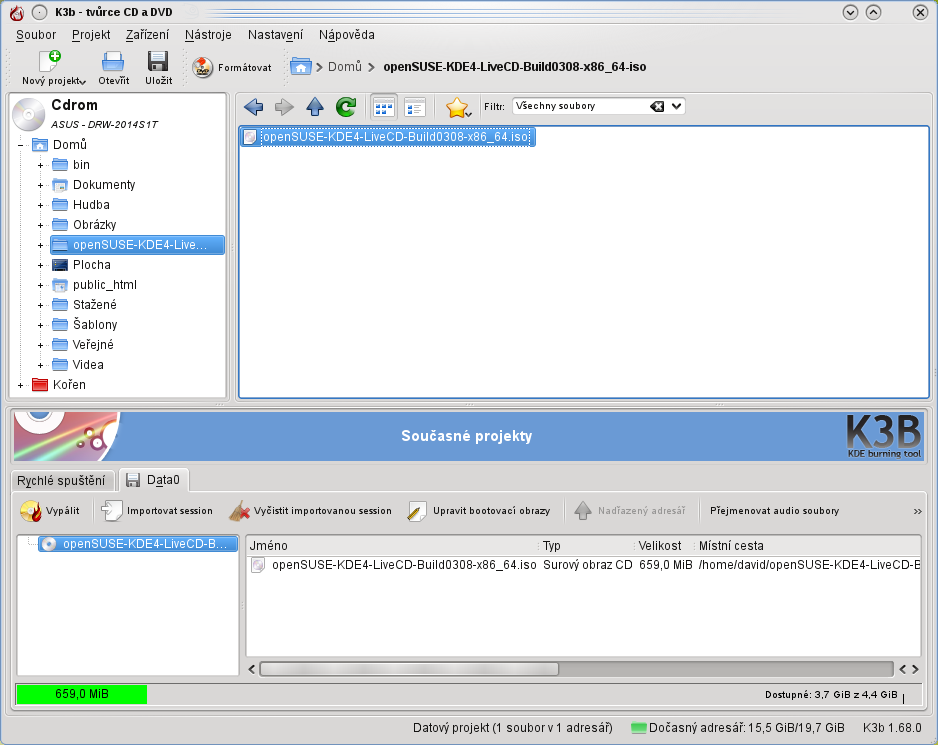Open the Soubor menu

click(36, 35)
